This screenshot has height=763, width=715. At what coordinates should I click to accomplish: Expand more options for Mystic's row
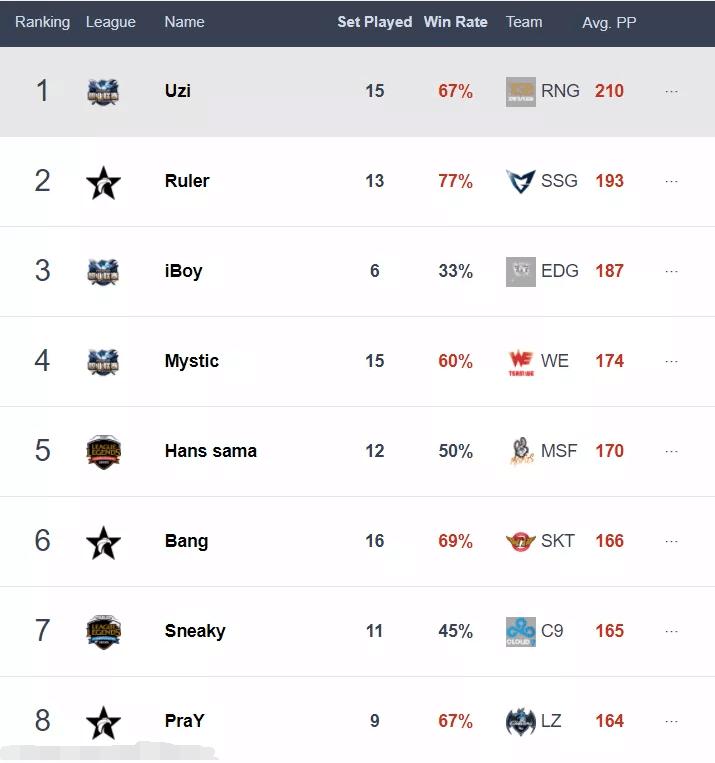pyautogui.click(x=671, y=361)
